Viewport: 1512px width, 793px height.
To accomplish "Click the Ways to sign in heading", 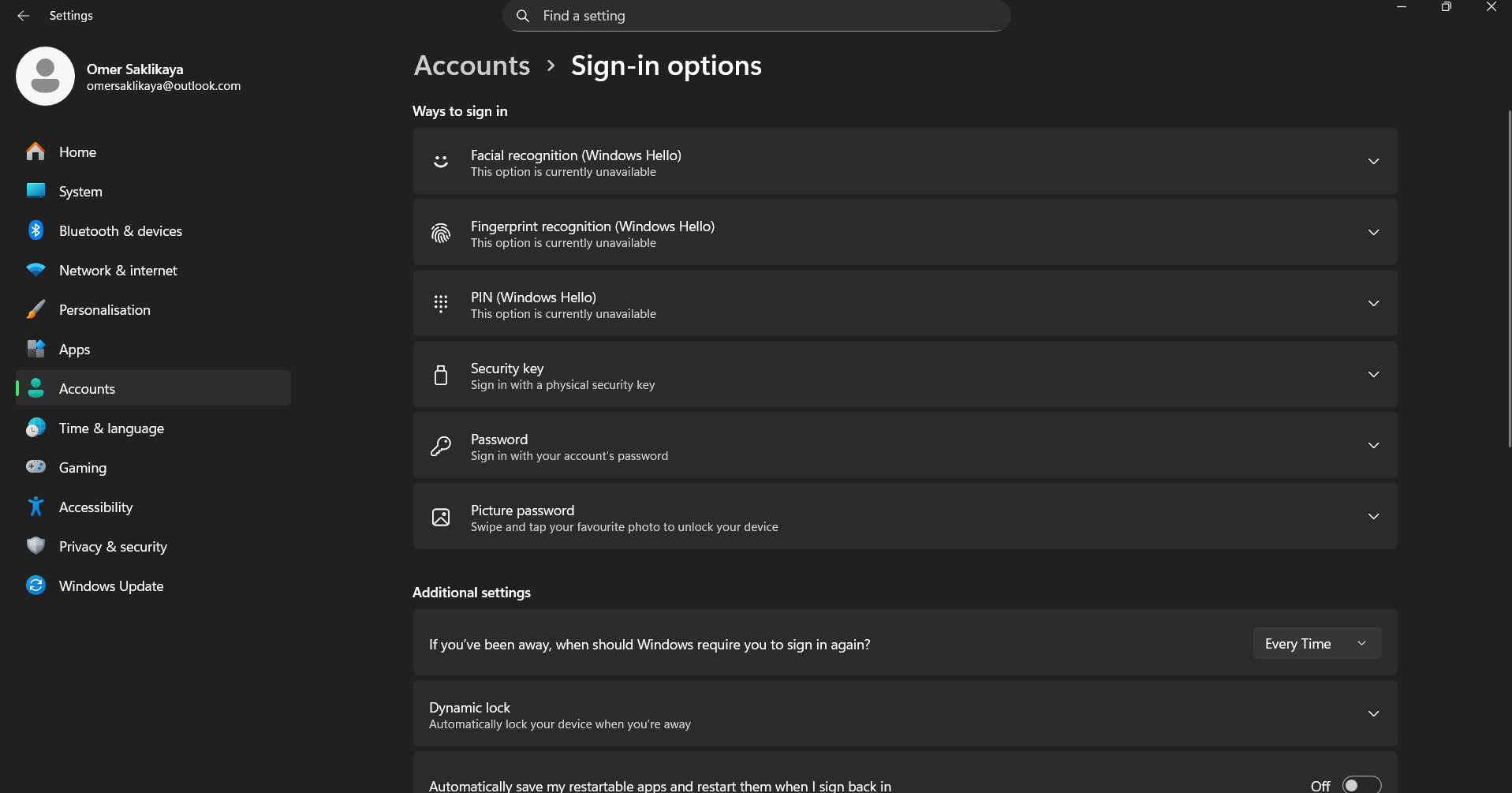I will tap(460, 111).
